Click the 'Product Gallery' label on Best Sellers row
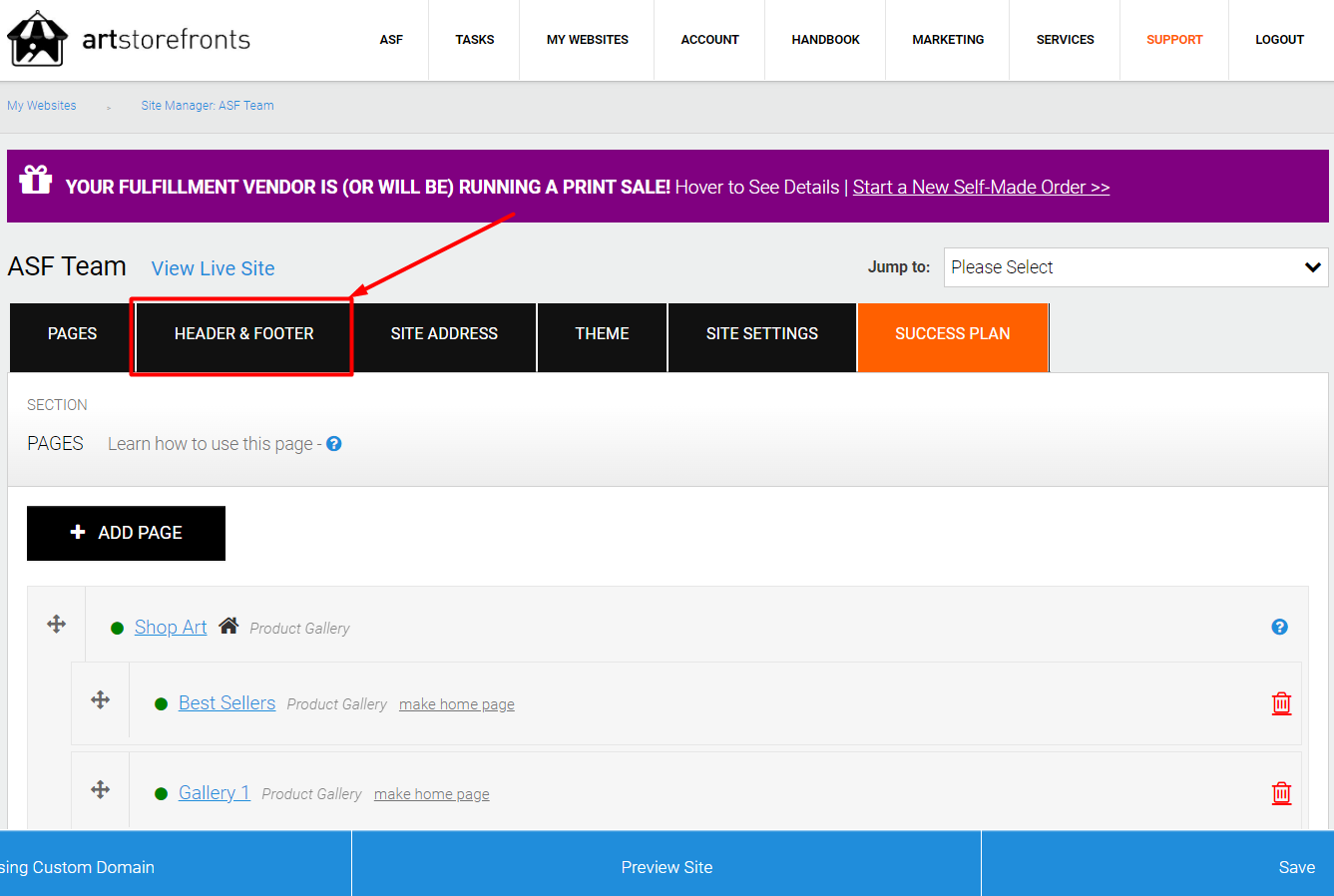The height and width of the screenshot is (896, 1334). 336,704
